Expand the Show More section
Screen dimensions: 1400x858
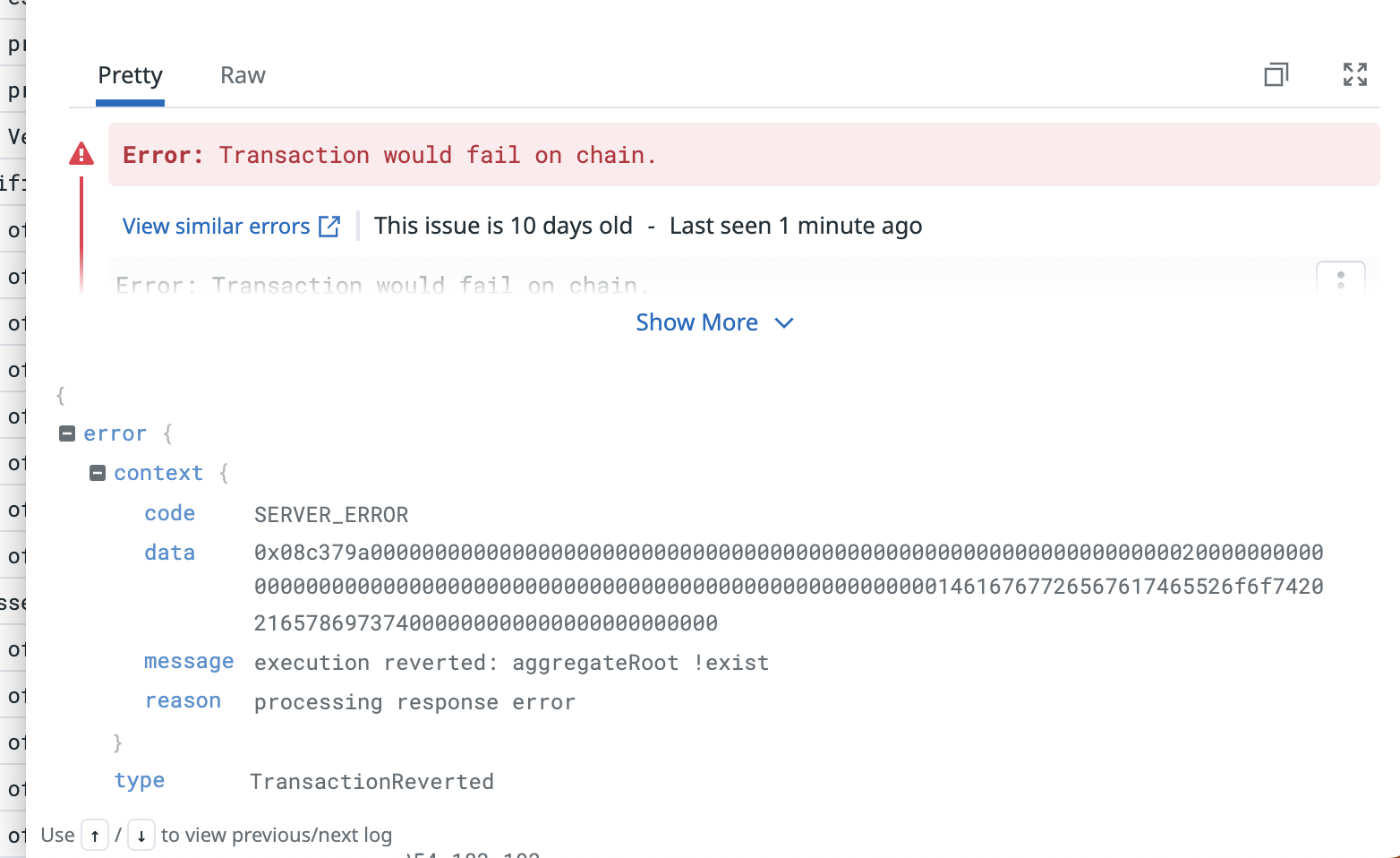click(x=714, y=322)
